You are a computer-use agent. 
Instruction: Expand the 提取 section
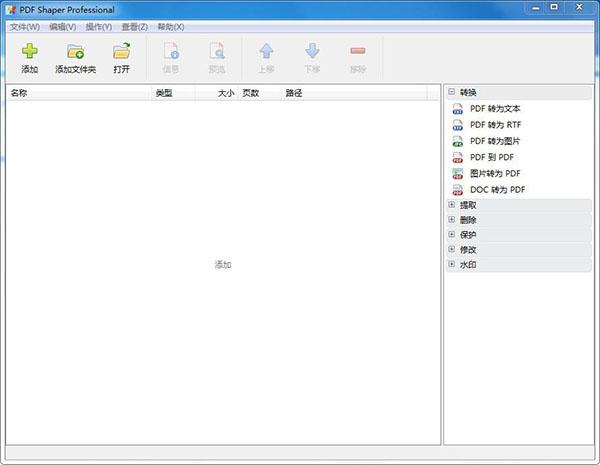coord(452,205)
